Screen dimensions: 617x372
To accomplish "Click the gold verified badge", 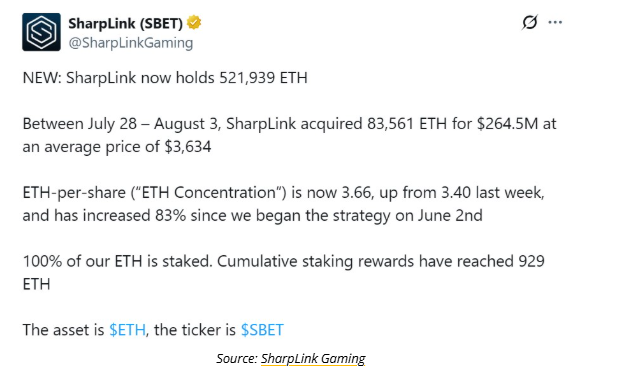I will pos(194,22).
